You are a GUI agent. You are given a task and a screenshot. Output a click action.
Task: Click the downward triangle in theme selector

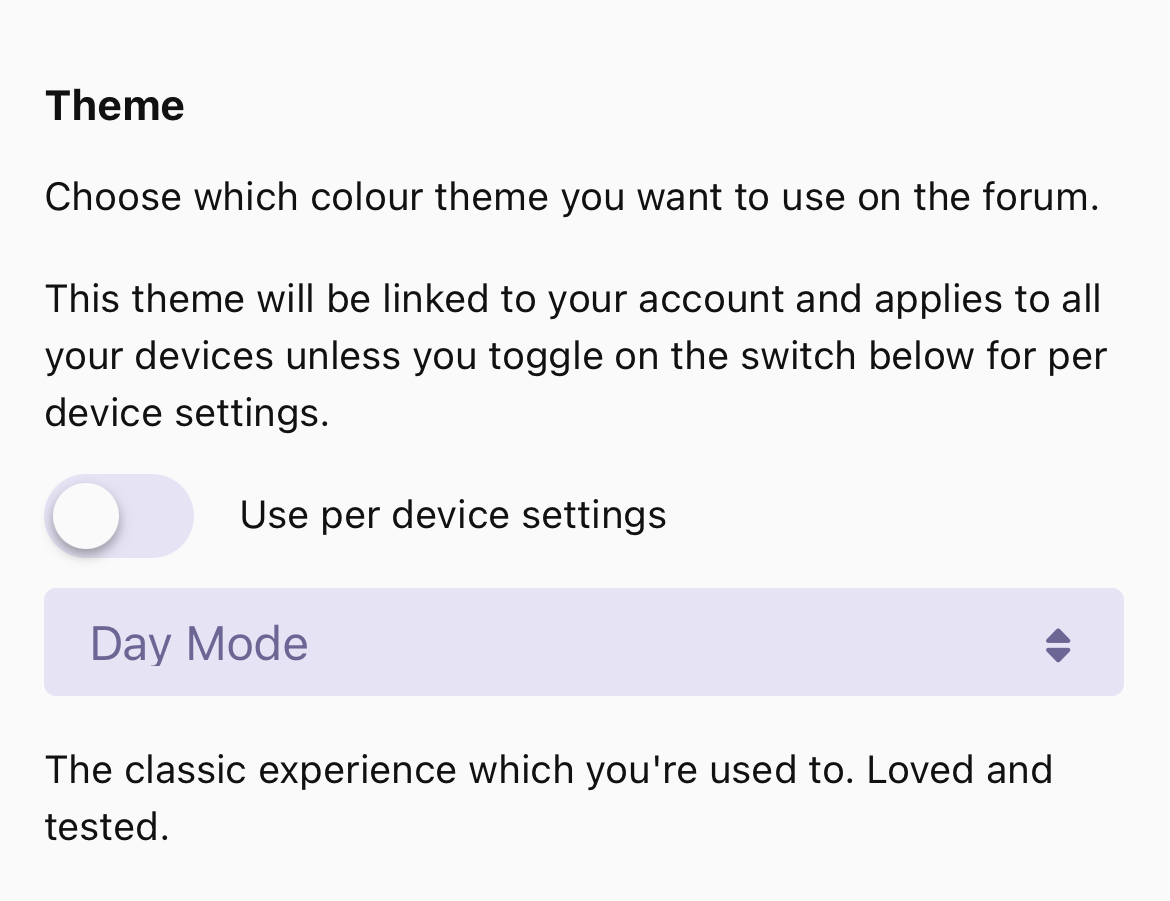tap(1058, 656)
